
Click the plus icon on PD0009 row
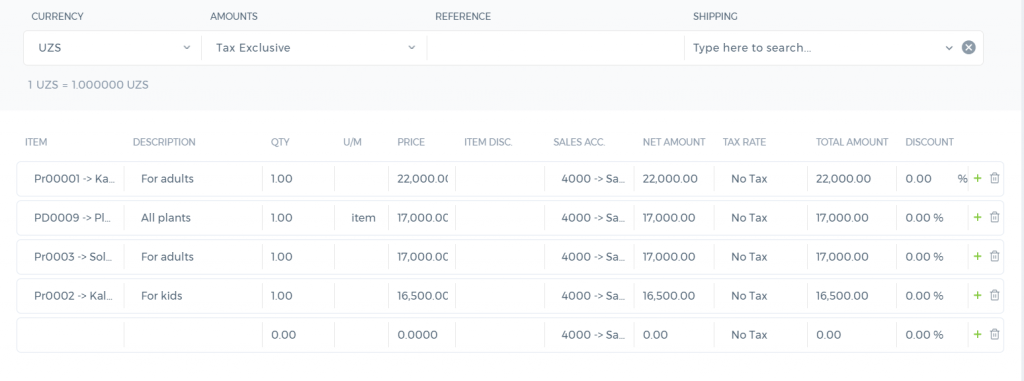point(977,218)
